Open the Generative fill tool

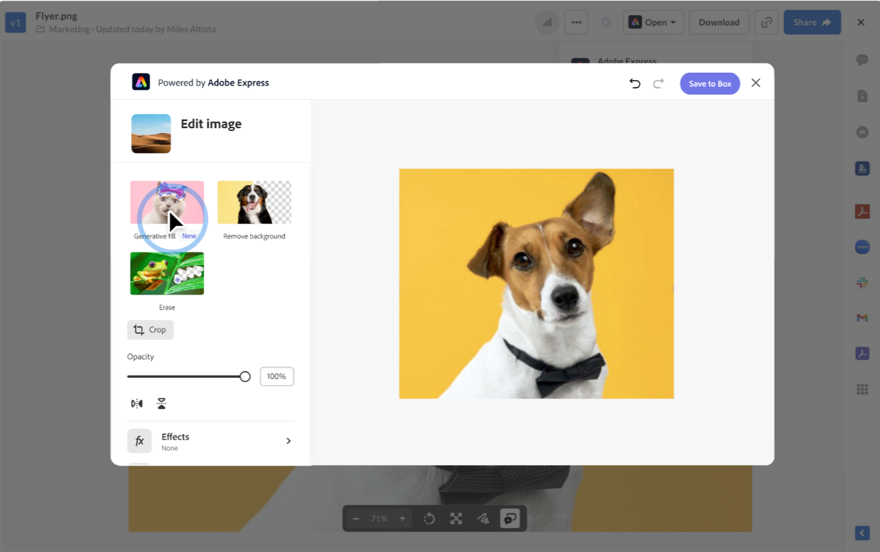[167, 203]
